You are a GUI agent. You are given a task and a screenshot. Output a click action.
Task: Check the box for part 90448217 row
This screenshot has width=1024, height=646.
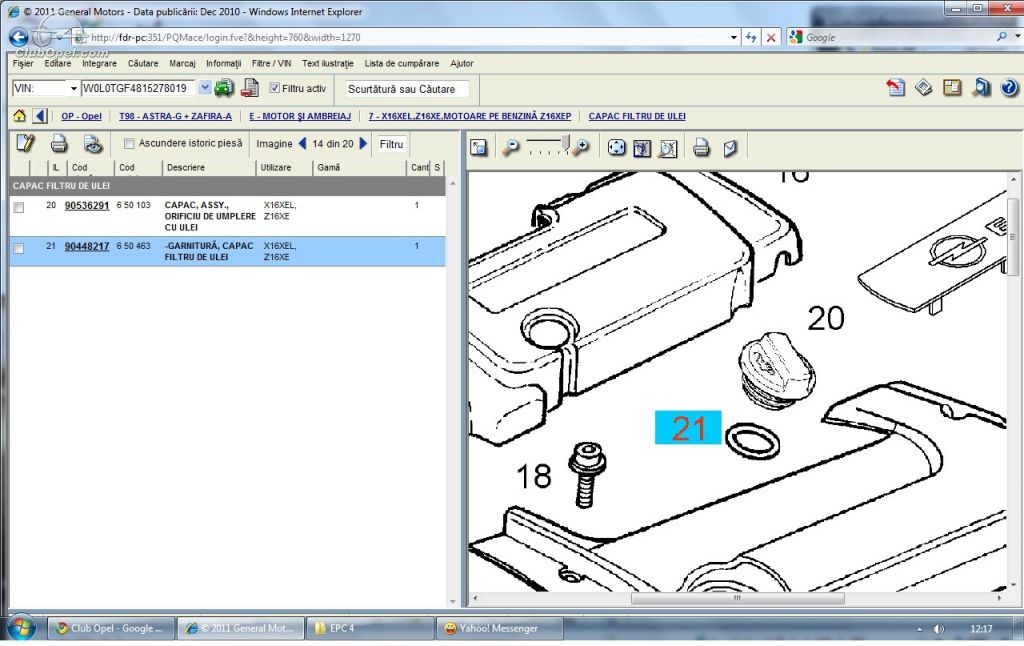(x=19, y=249)
